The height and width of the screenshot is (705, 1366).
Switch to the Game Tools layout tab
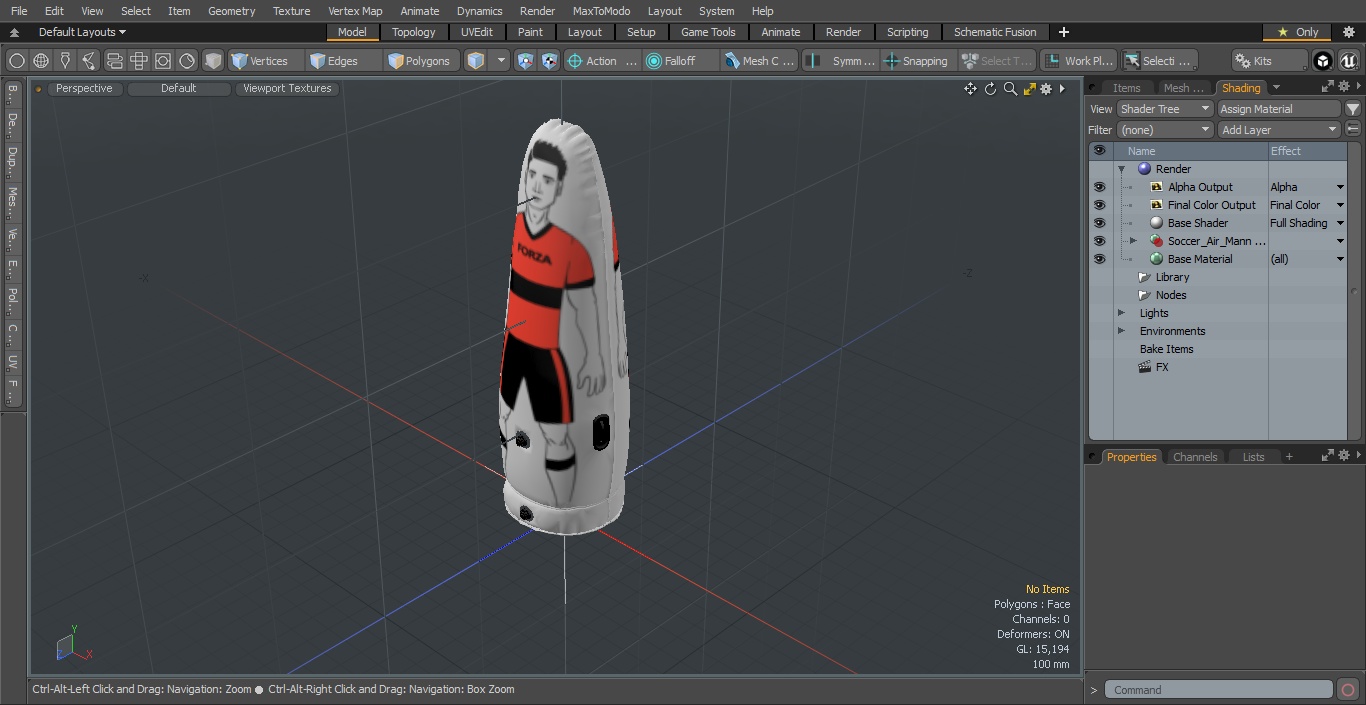coord(708,32)
